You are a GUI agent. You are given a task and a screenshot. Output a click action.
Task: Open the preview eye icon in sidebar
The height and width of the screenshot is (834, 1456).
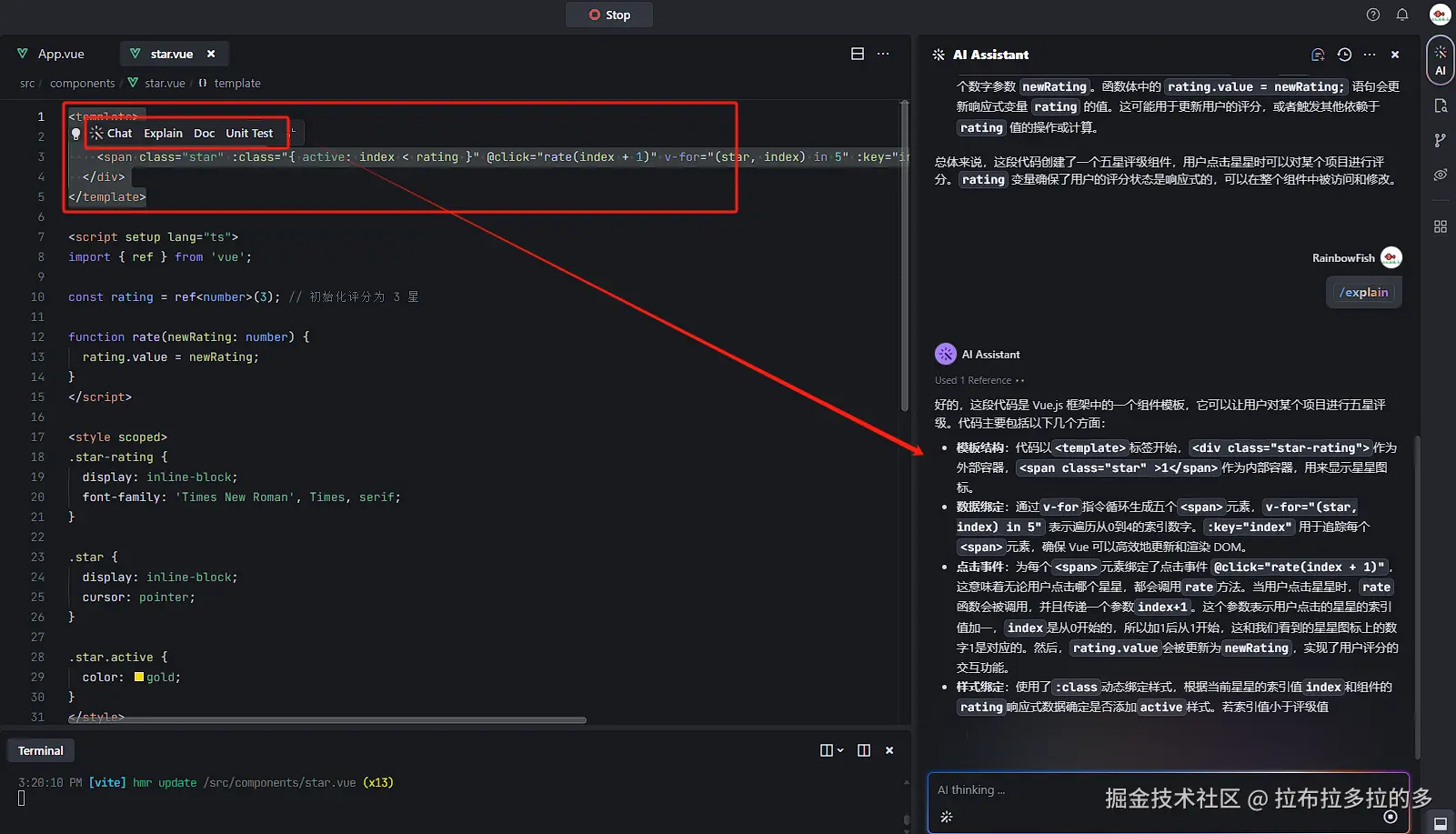click(x=1441, y=175)
